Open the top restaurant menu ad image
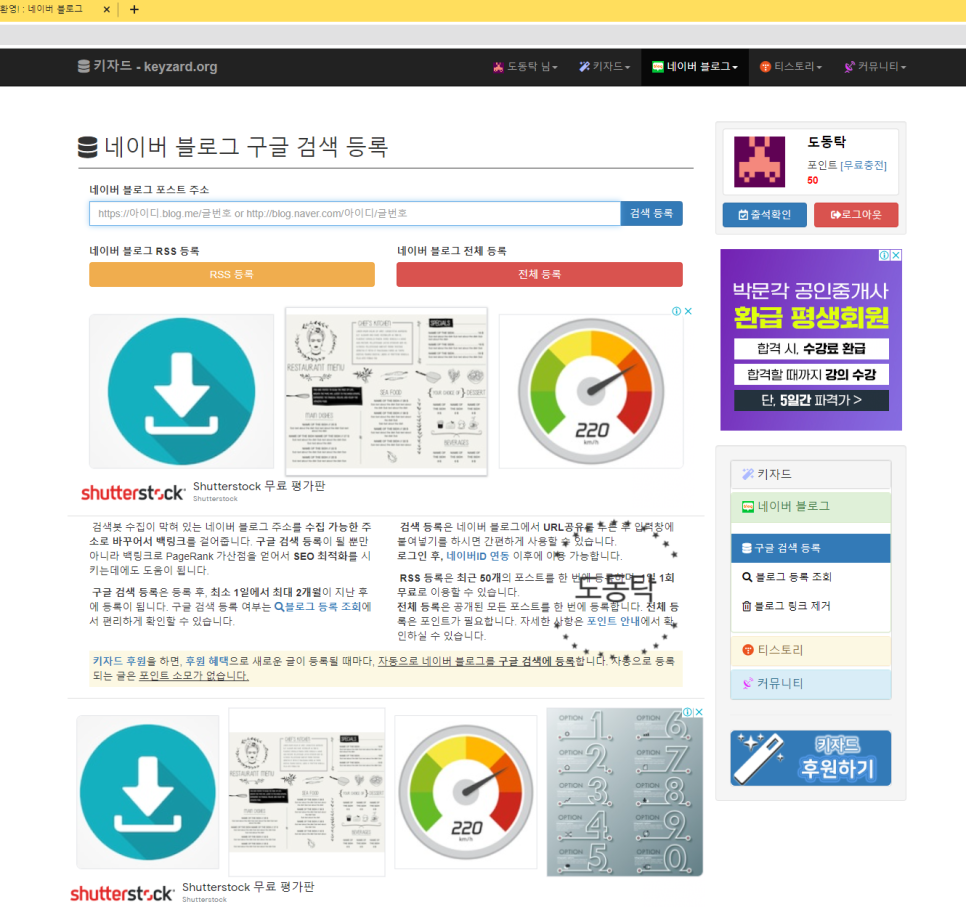966x907 pixels. point(386,391)
